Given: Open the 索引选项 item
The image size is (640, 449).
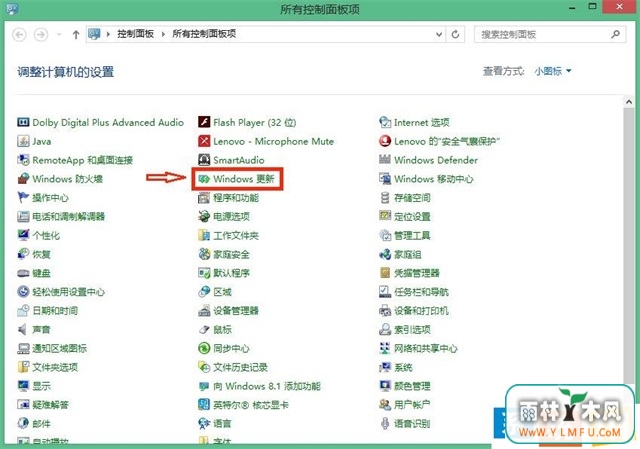Looking at the screenshot, I should point(405,329).
